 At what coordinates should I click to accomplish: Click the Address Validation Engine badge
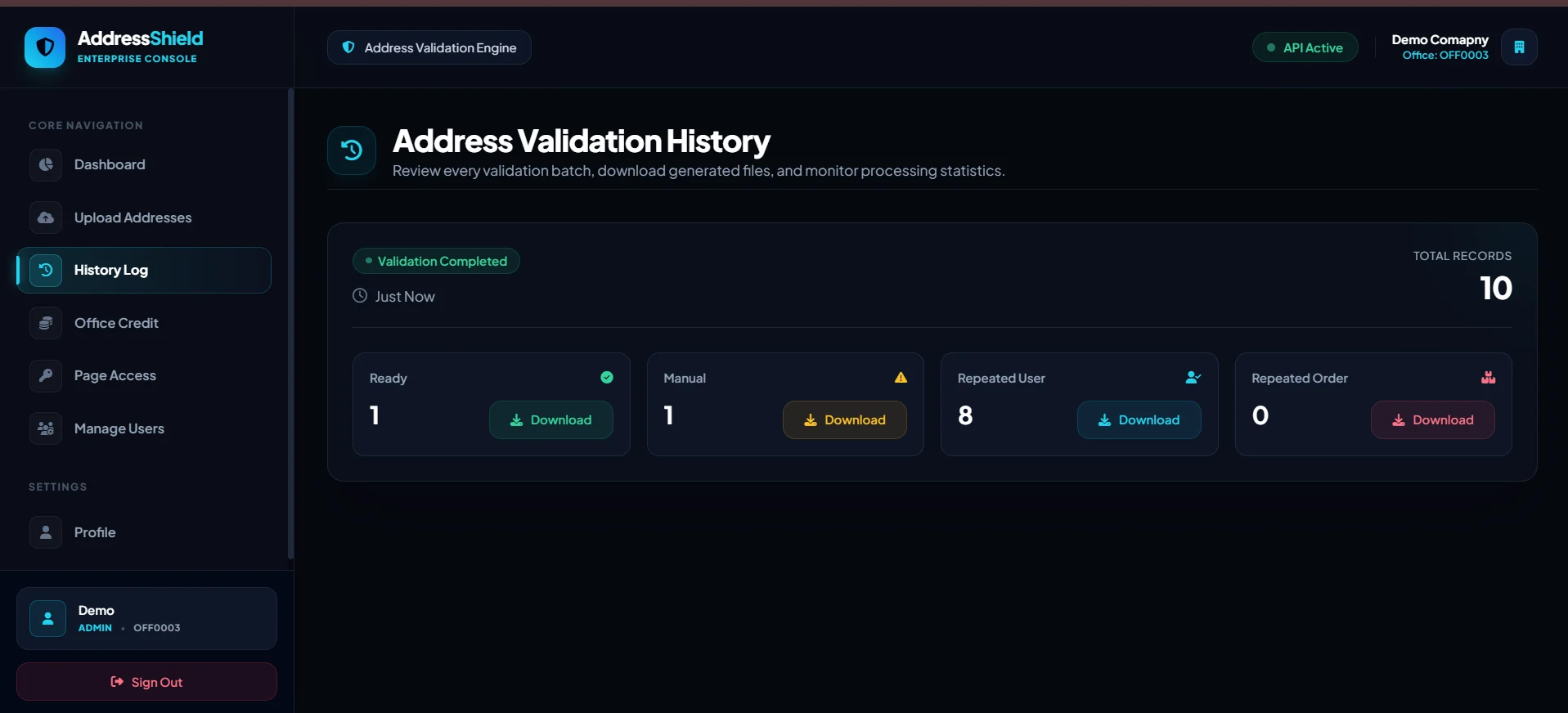429,47
